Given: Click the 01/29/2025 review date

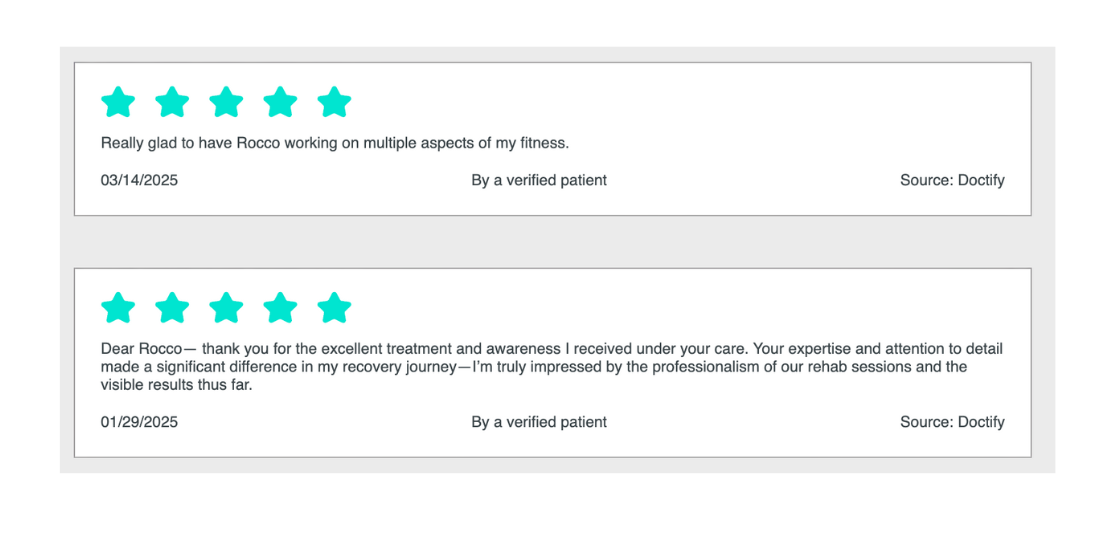Looking at the screenshot, I should tap(139, 422).
